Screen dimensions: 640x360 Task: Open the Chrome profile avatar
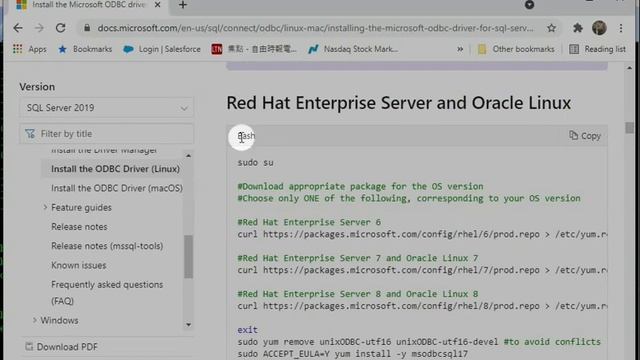(599, 28)
